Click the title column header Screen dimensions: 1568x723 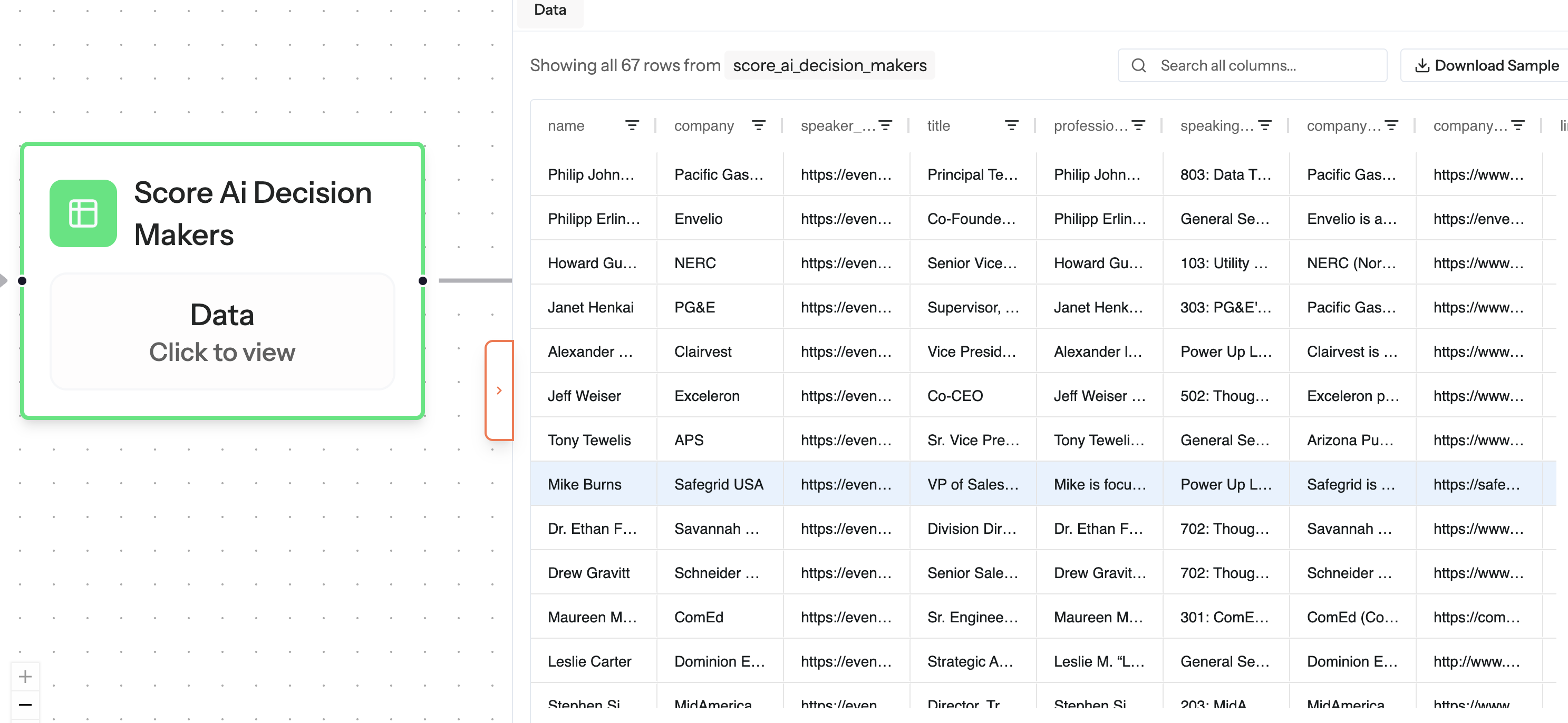tap(938, 125)
